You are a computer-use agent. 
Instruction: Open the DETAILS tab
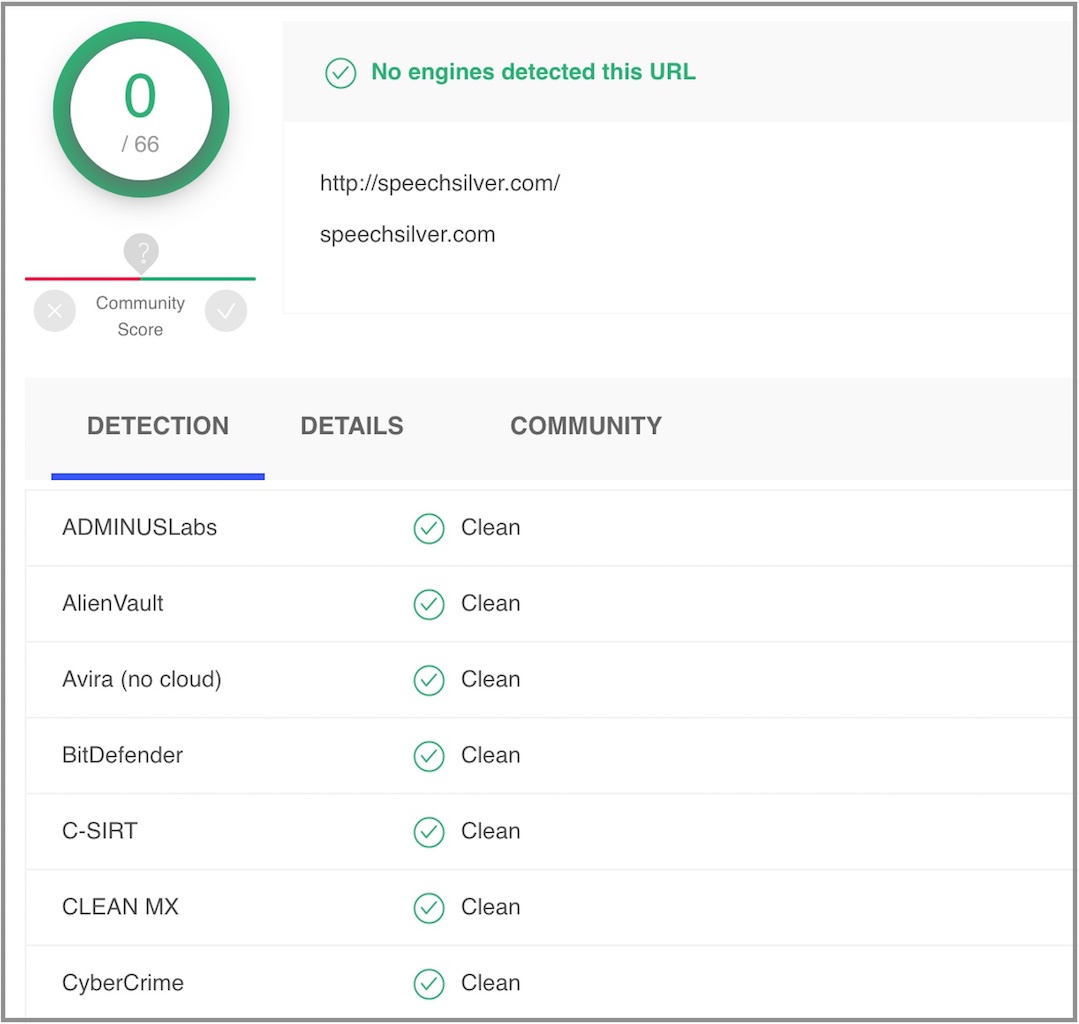tap(352, 426)
